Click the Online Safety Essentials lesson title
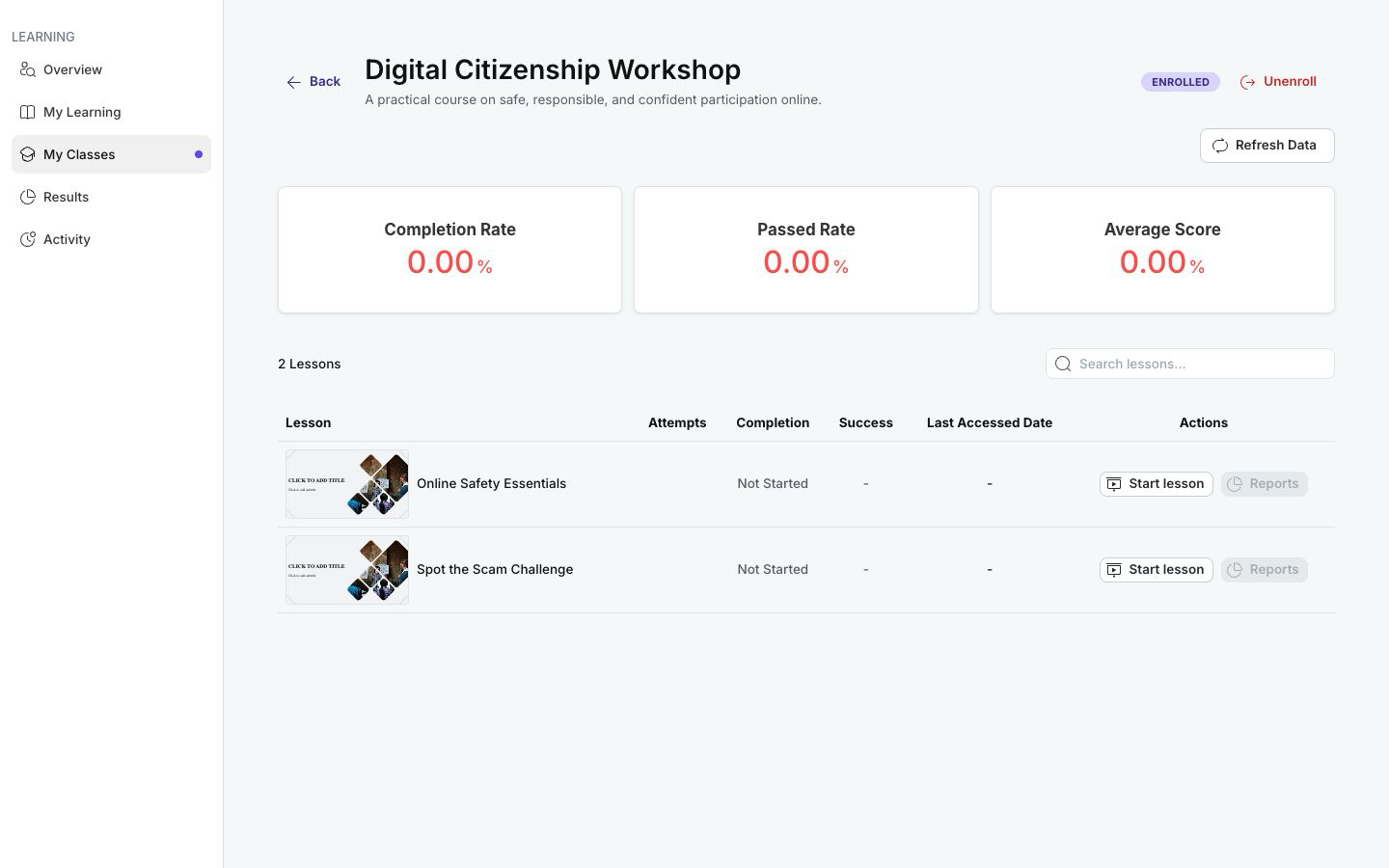The width and height of the screenshot is (1389, 868). tap(491, 484)
